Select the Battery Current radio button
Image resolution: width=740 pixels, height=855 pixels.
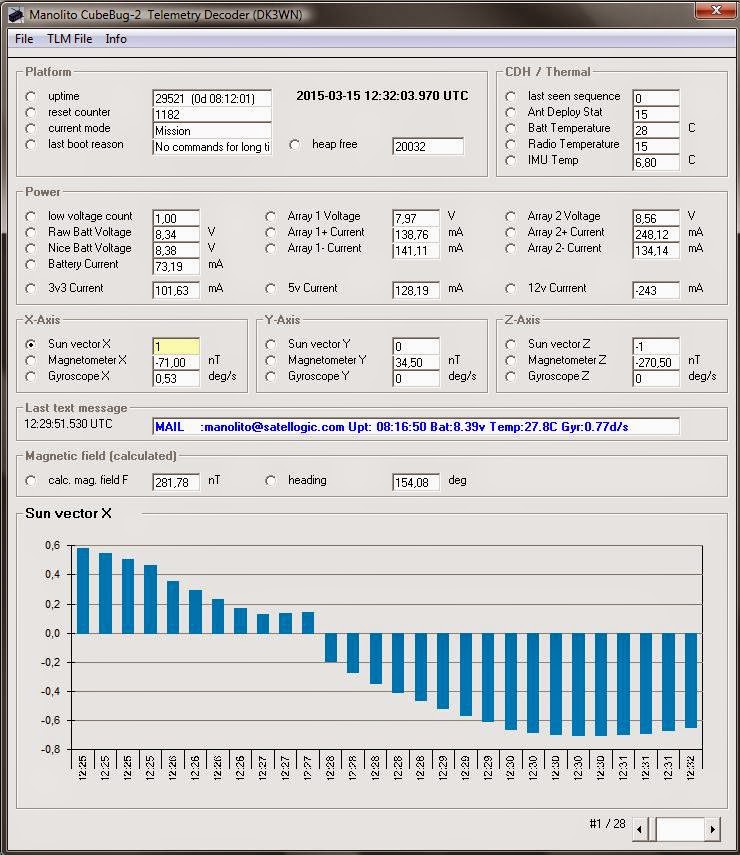click(31, 264)
